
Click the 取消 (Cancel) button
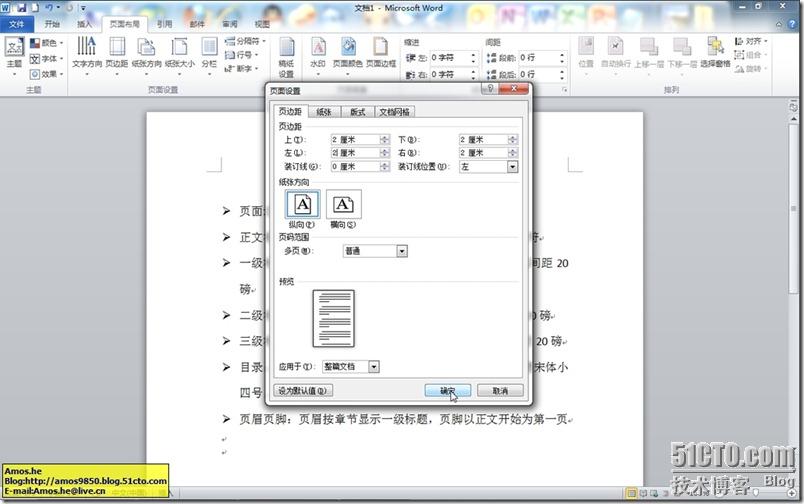500,391
